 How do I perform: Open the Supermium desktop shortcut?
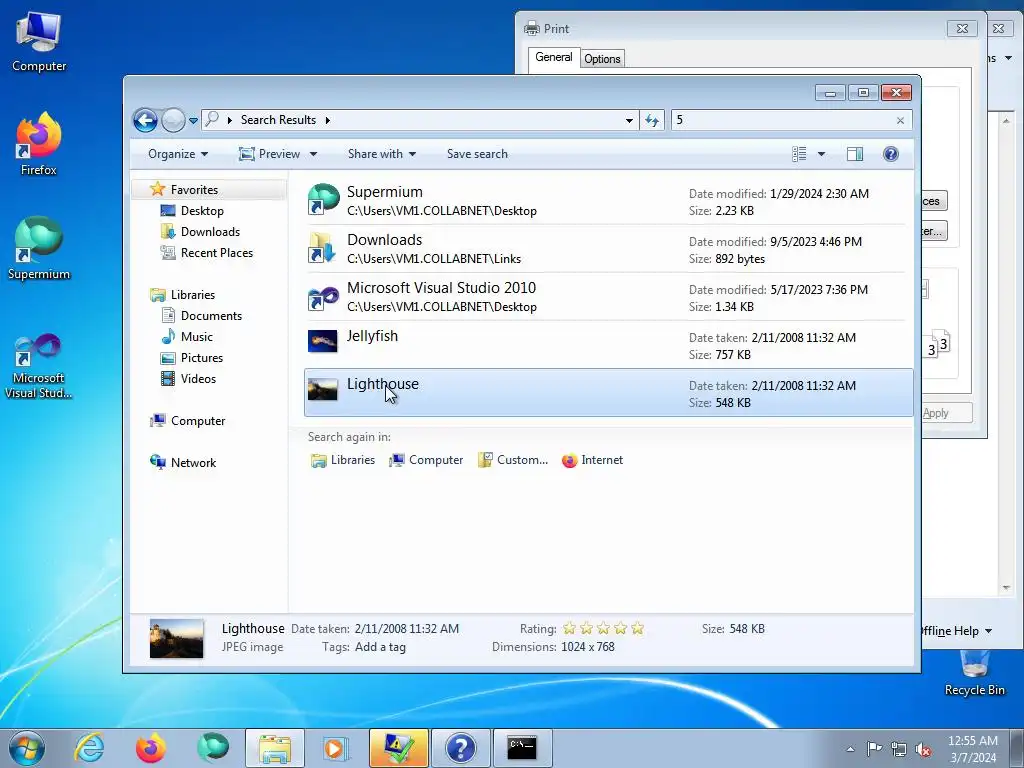[x=39, y=249]
